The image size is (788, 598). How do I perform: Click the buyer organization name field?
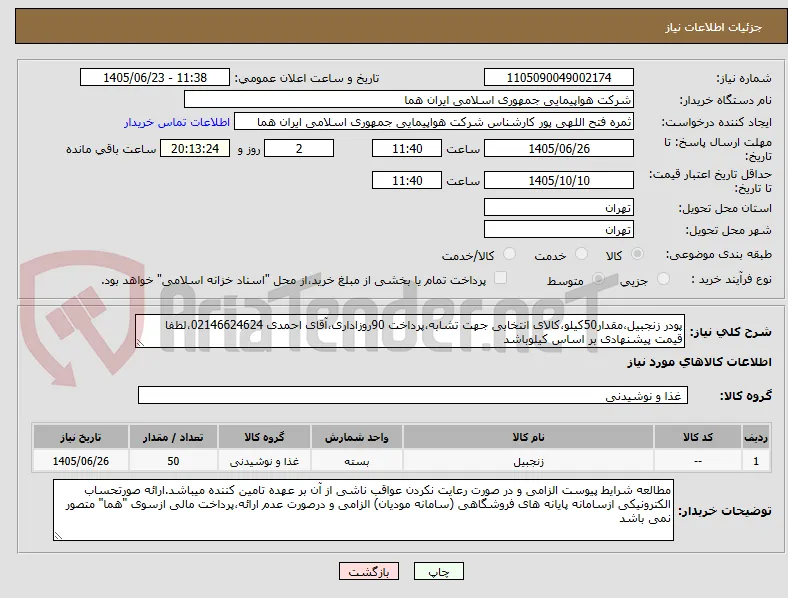(x=409, y=99)
